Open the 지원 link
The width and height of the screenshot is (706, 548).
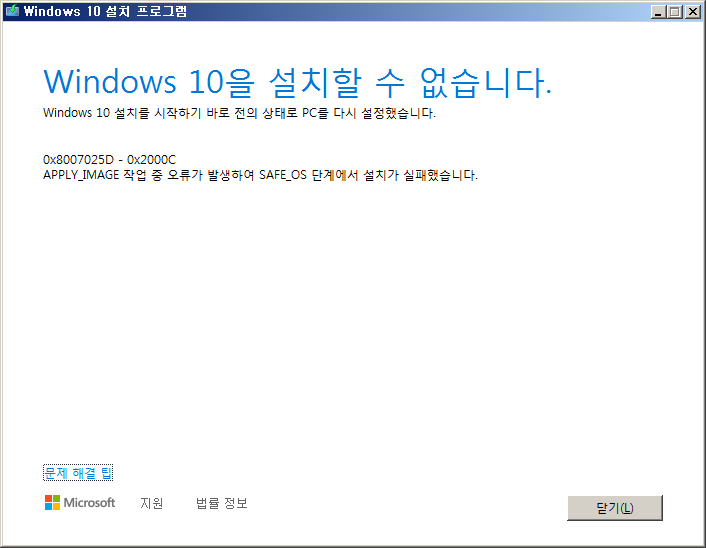(152, 503)
